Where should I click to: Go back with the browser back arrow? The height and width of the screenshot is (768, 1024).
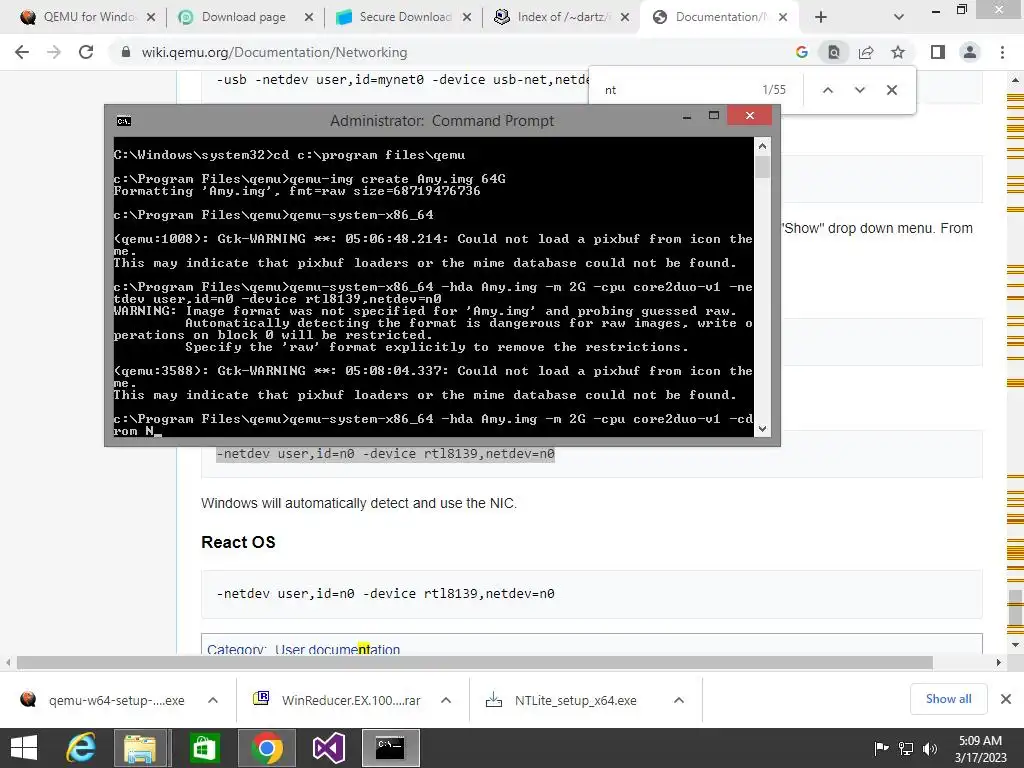(22, 52)
